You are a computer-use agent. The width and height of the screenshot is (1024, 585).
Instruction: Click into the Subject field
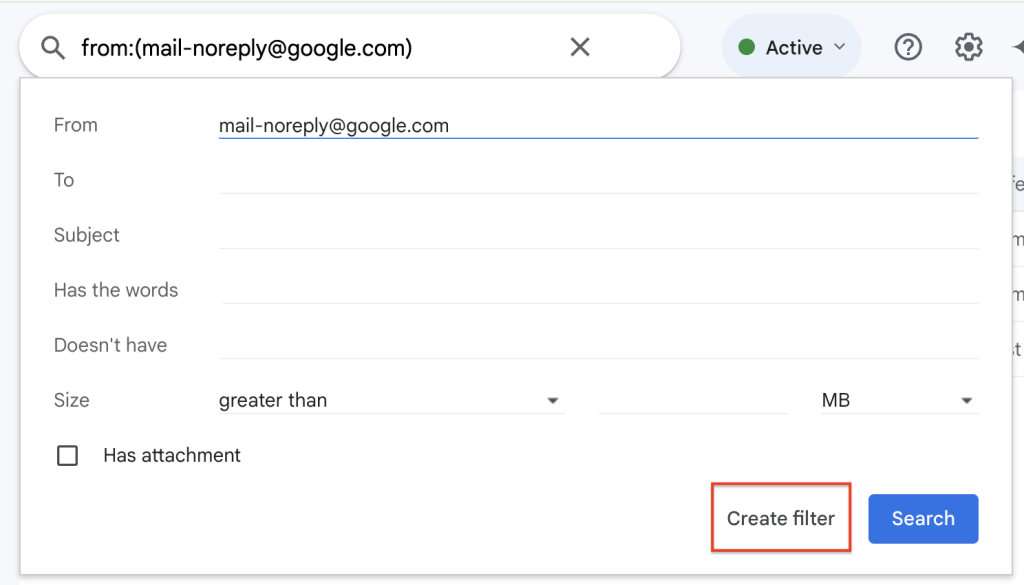pyautogui.click(x=597, y=235)
